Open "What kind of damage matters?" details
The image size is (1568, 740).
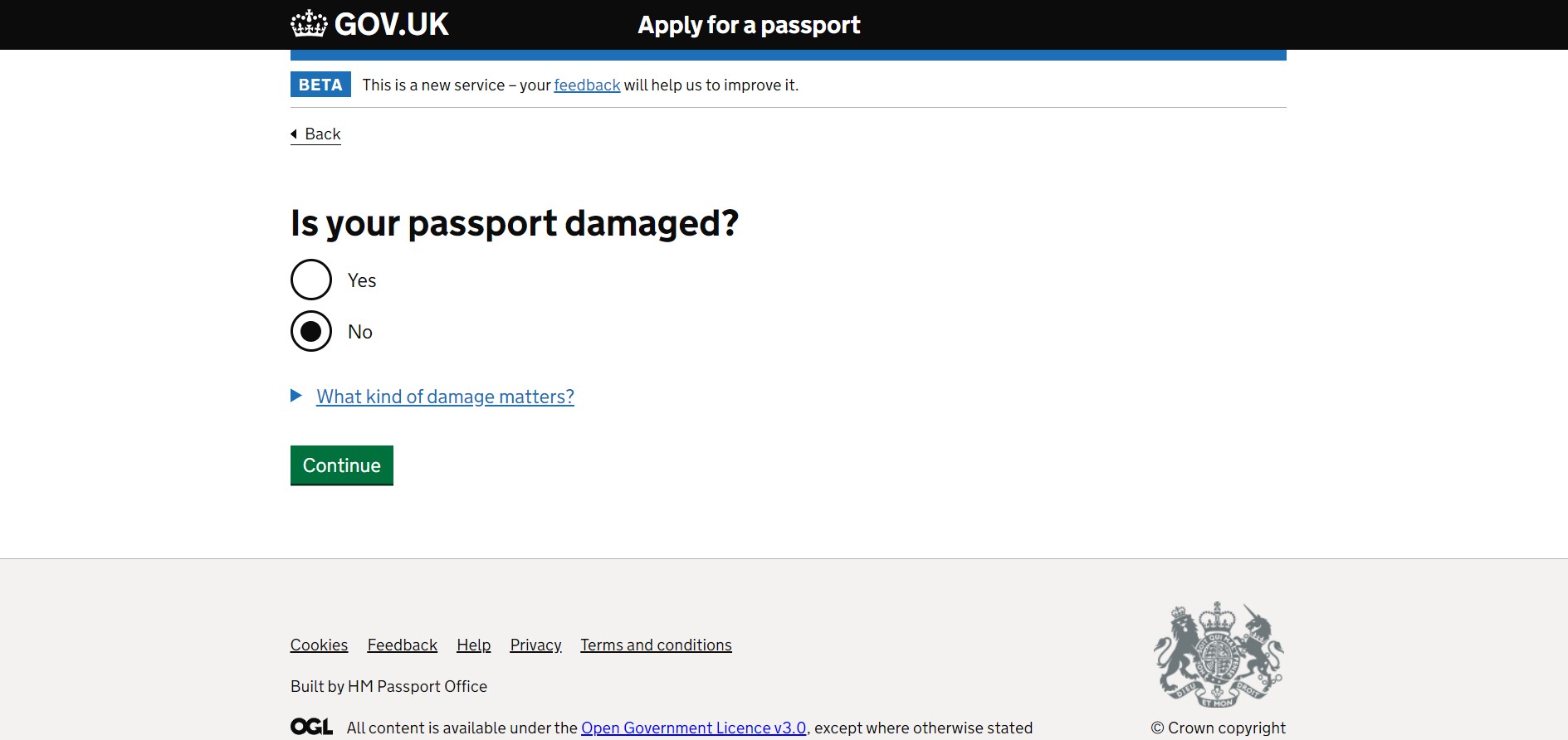tap(445, 397)
